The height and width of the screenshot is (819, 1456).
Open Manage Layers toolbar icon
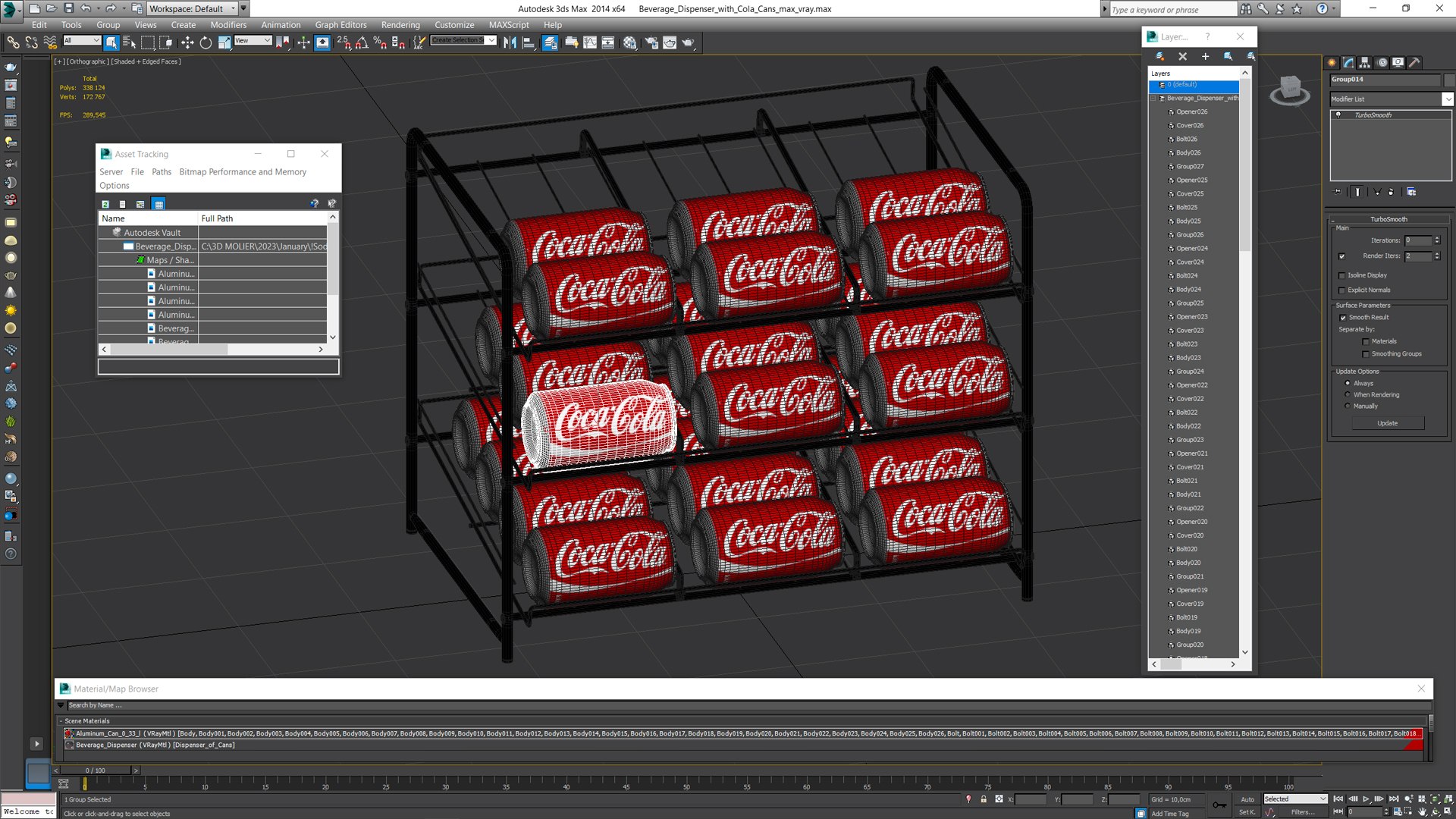pyautogui.click(x=550, y=42)
